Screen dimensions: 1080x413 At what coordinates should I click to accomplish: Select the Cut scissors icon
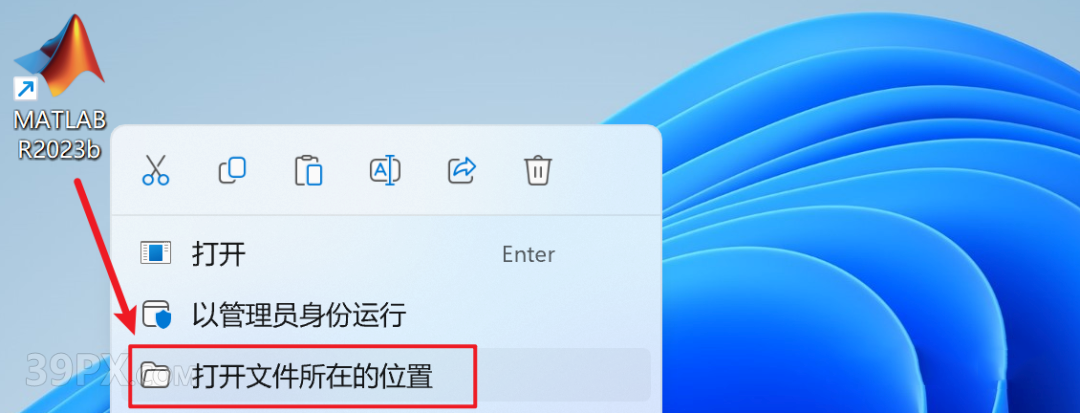156,169
